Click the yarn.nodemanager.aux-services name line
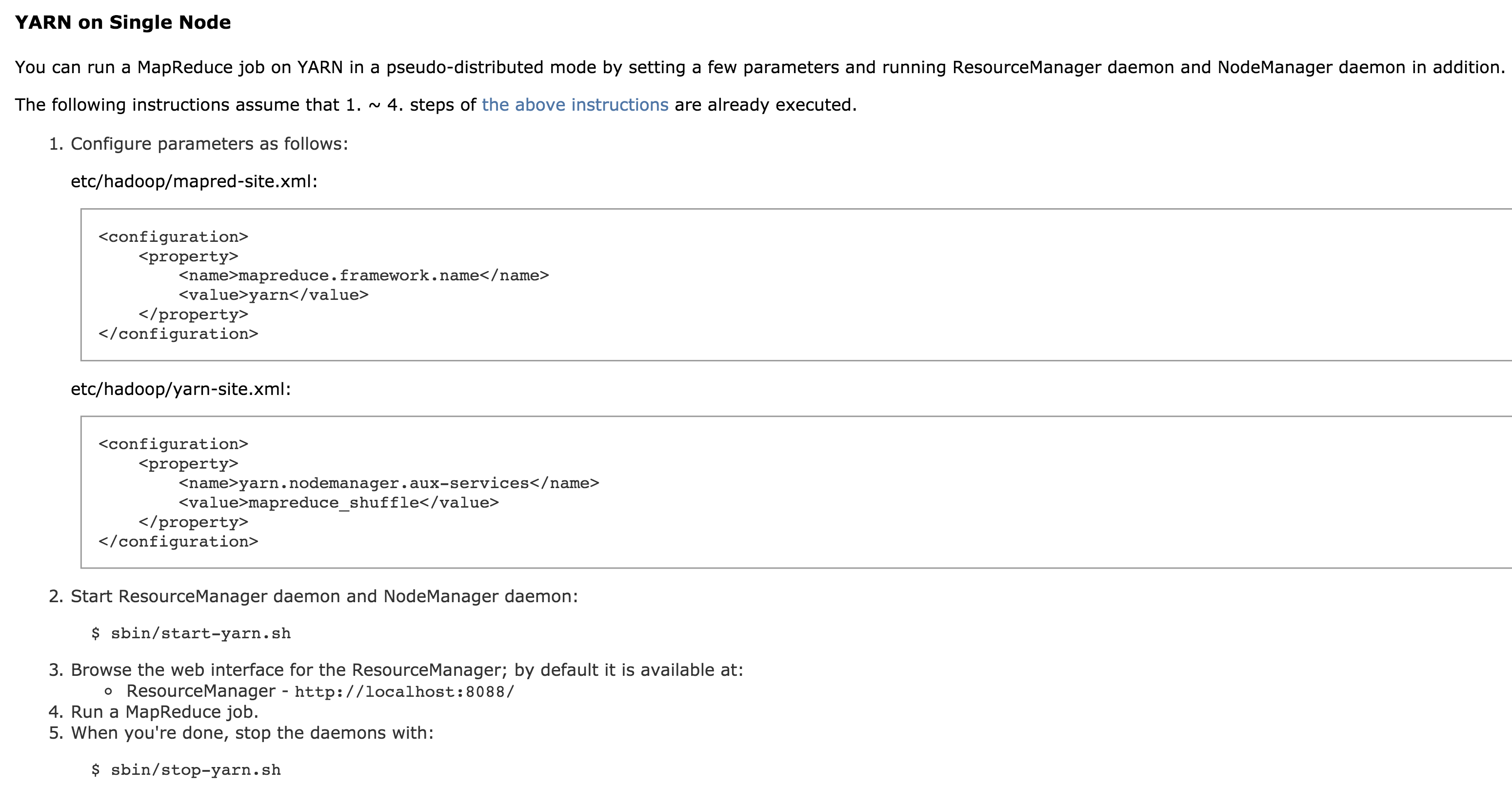The image size is (1512, 787). (389, 483)
